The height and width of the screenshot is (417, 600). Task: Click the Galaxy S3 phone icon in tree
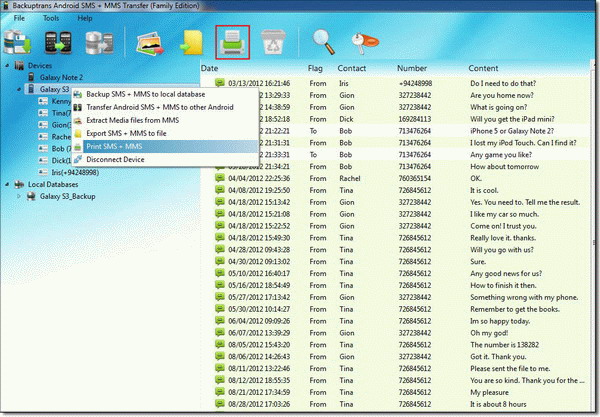click(x=31, y=89)
